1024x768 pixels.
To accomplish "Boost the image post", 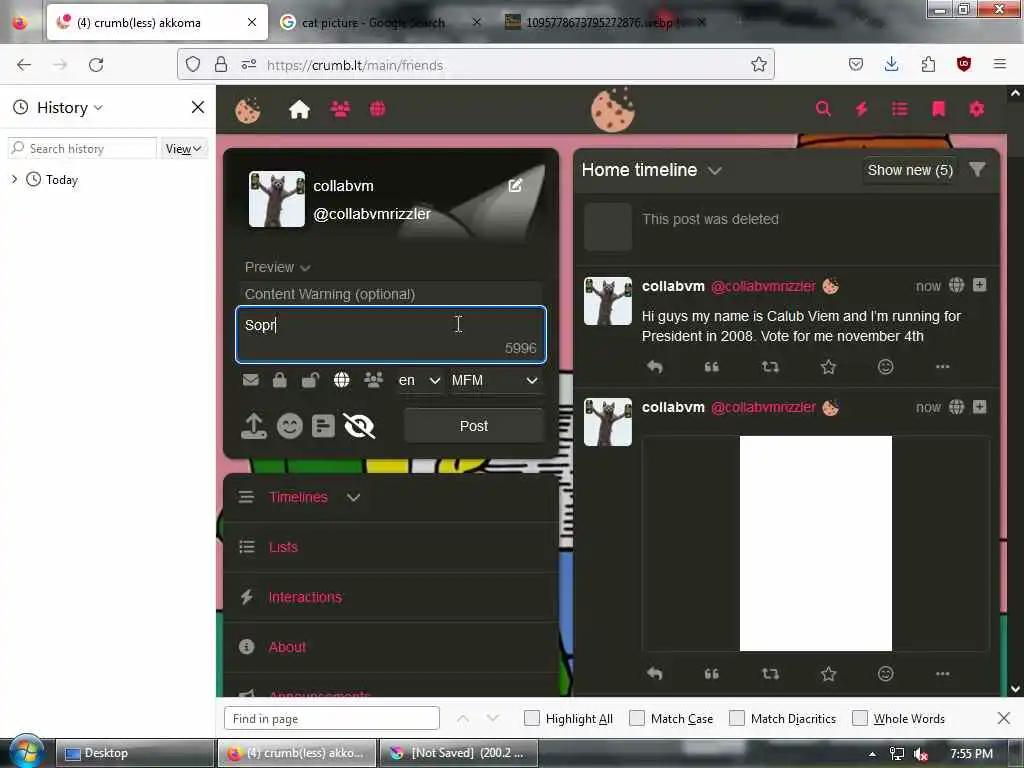I will pos(770,674).
